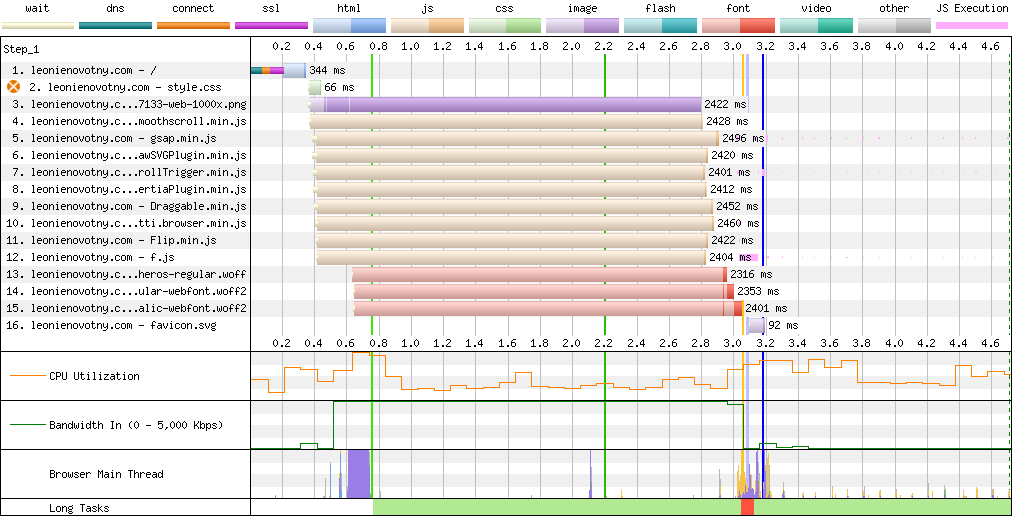
Task: Click the favicon.svg request bar
Action: click(x=756, y=325)
